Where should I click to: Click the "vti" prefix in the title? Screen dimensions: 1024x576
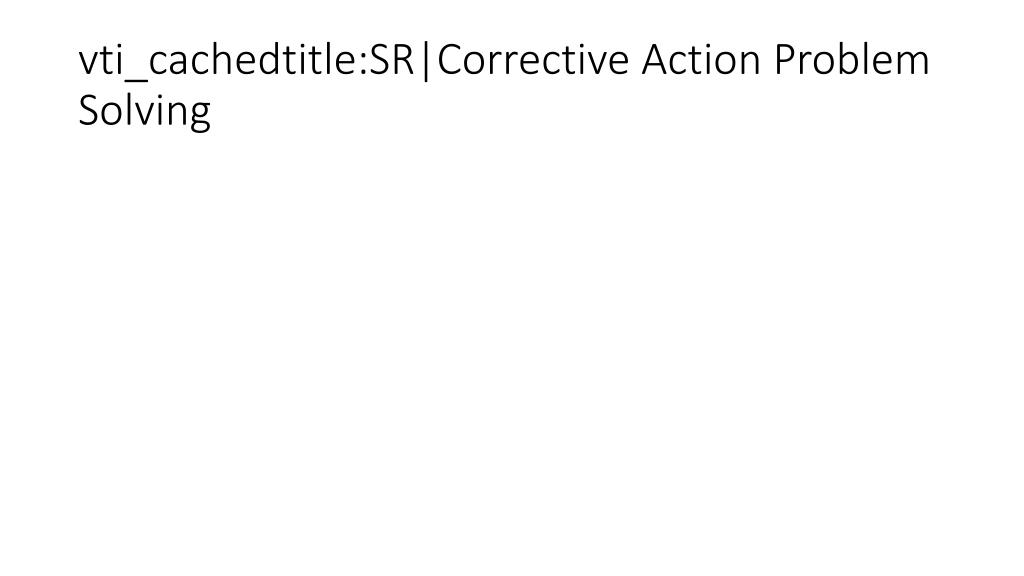coord(100,61)
